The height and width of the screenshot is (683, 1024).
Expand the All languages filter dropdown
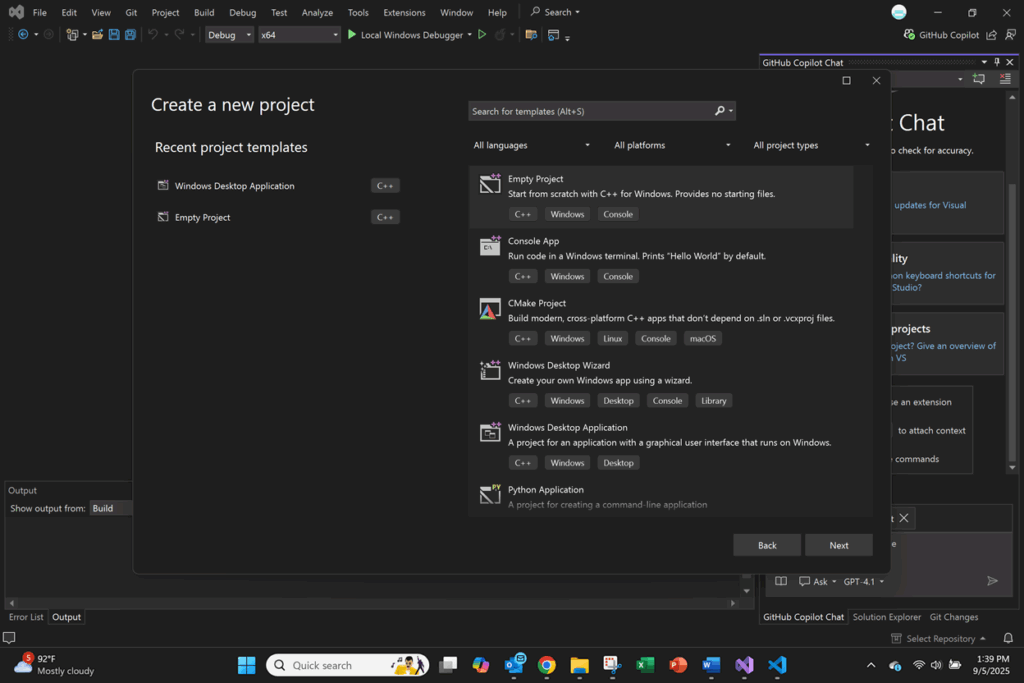(531, 145)
